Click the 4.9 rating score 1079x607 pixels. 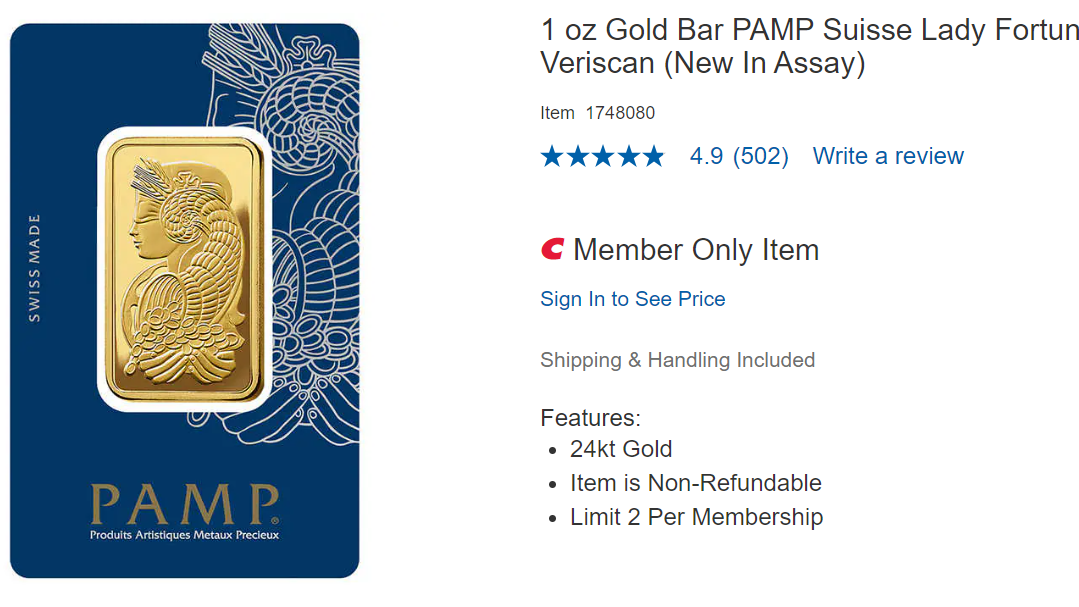tap(706, 156)
